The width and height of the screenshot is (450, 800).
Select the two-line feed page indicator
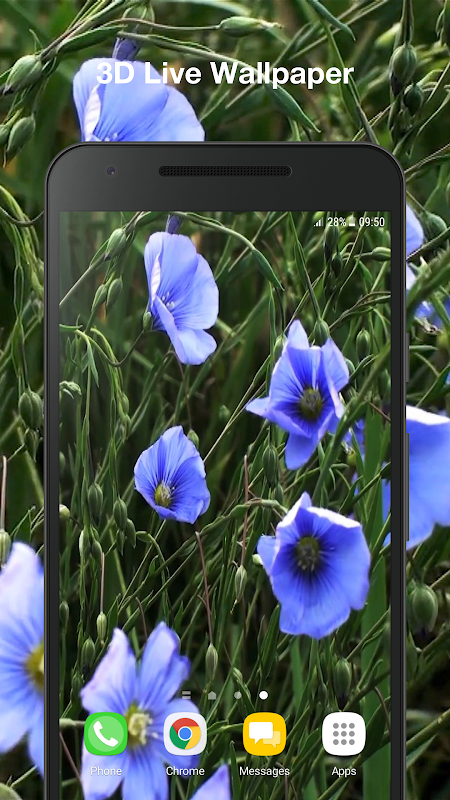coord(186,695)
